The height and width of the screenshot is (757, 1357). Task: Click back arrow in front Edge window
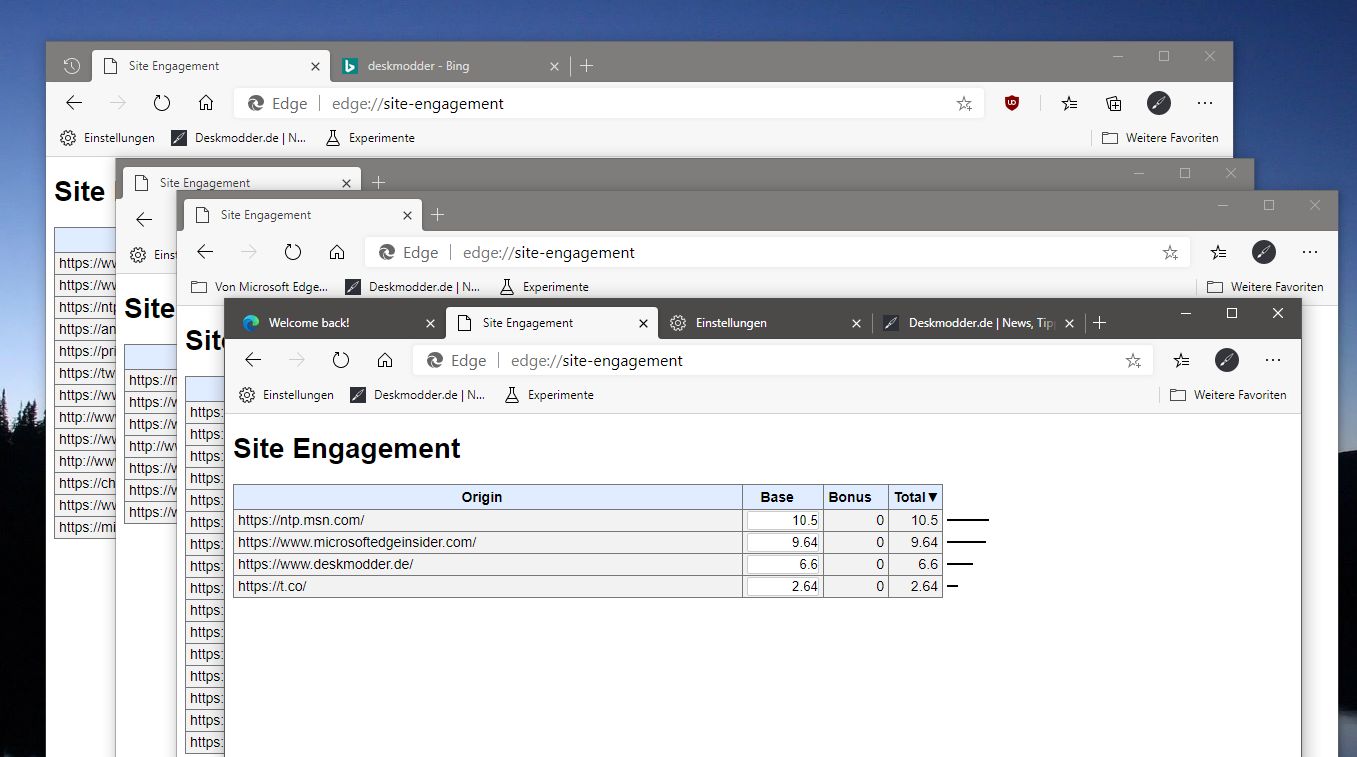tap(253, 360)
